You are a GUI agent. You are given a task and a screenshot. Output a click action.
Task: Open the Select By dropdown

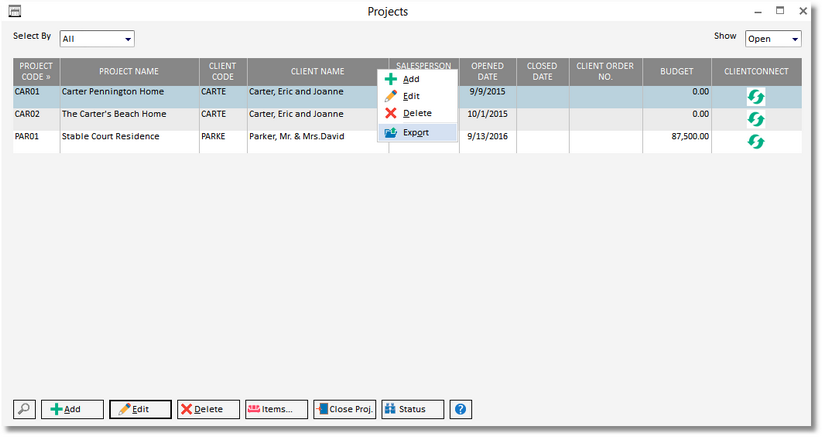coord(97,39)
